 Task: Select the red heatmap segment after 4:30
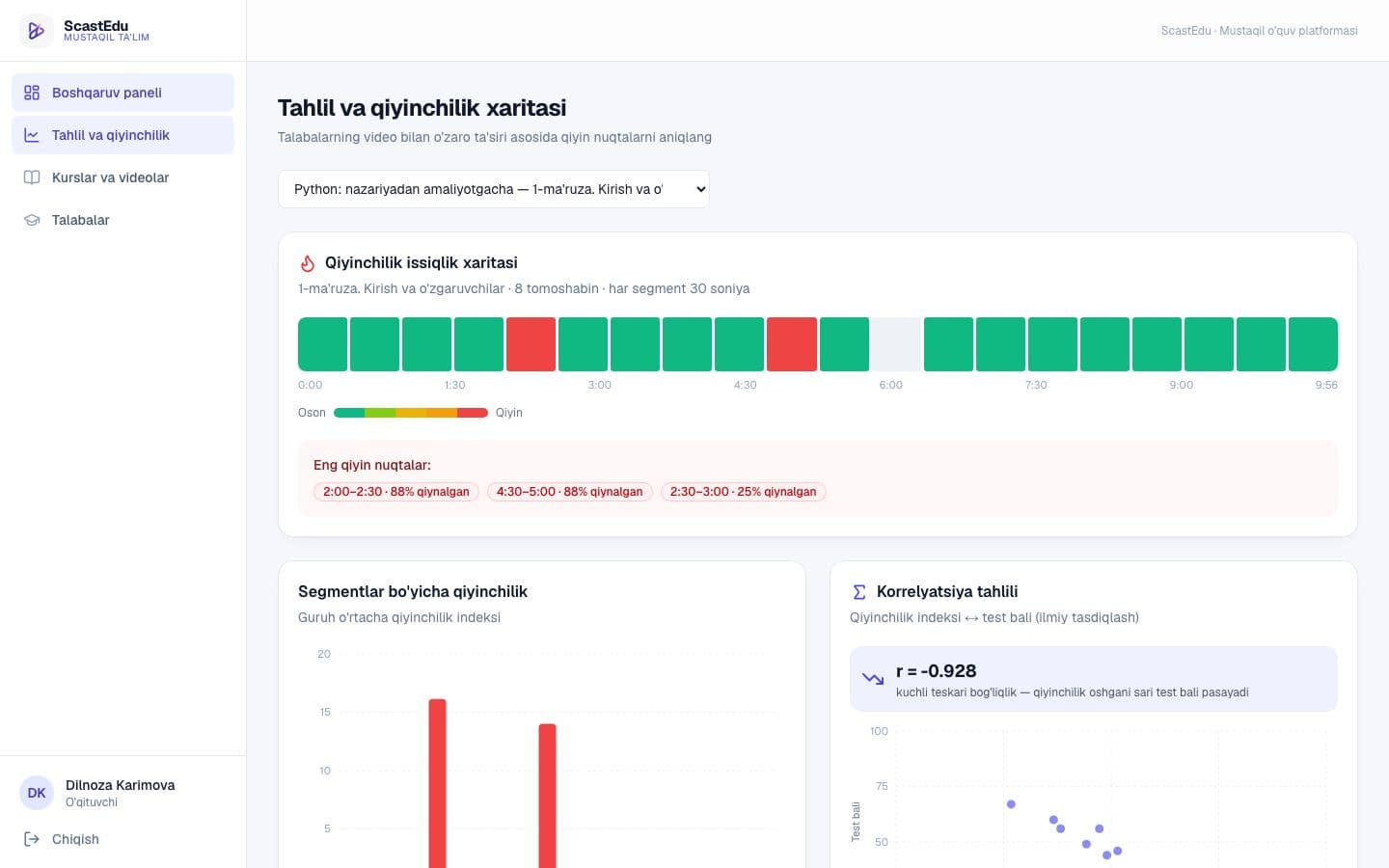[x=792, y=344]
